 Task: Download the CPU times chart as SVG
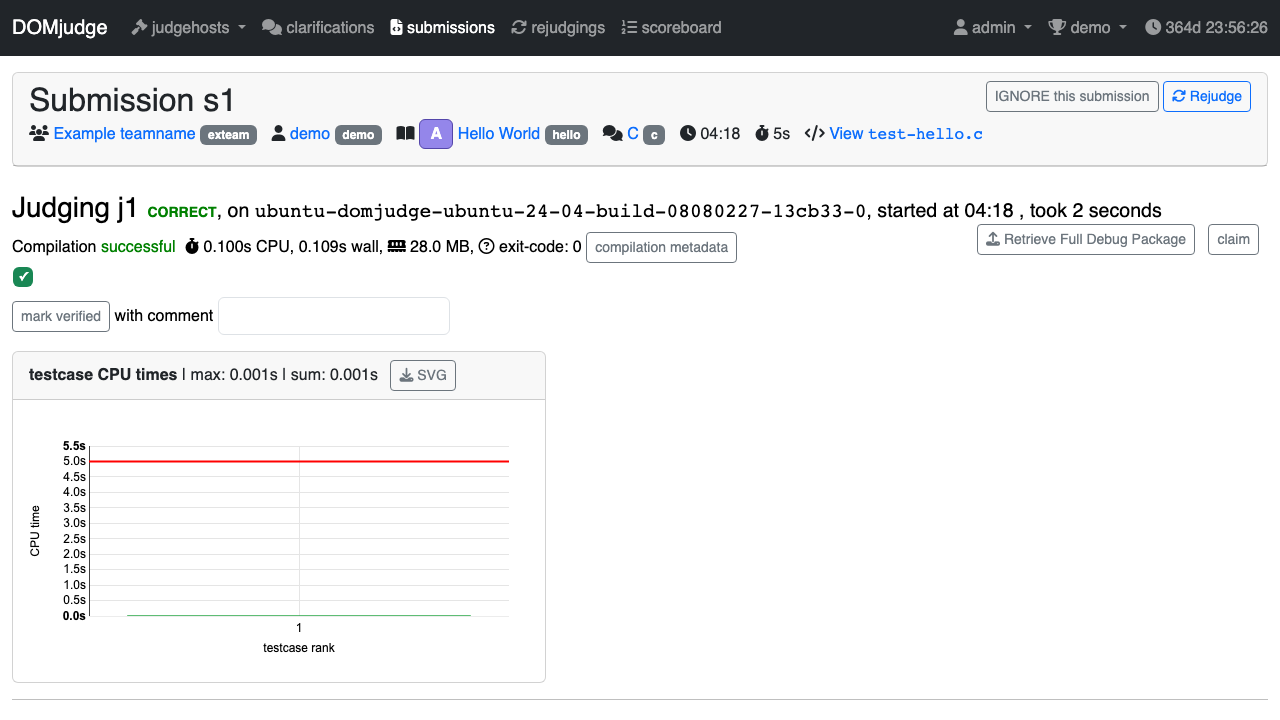click(x=423, y=376)
